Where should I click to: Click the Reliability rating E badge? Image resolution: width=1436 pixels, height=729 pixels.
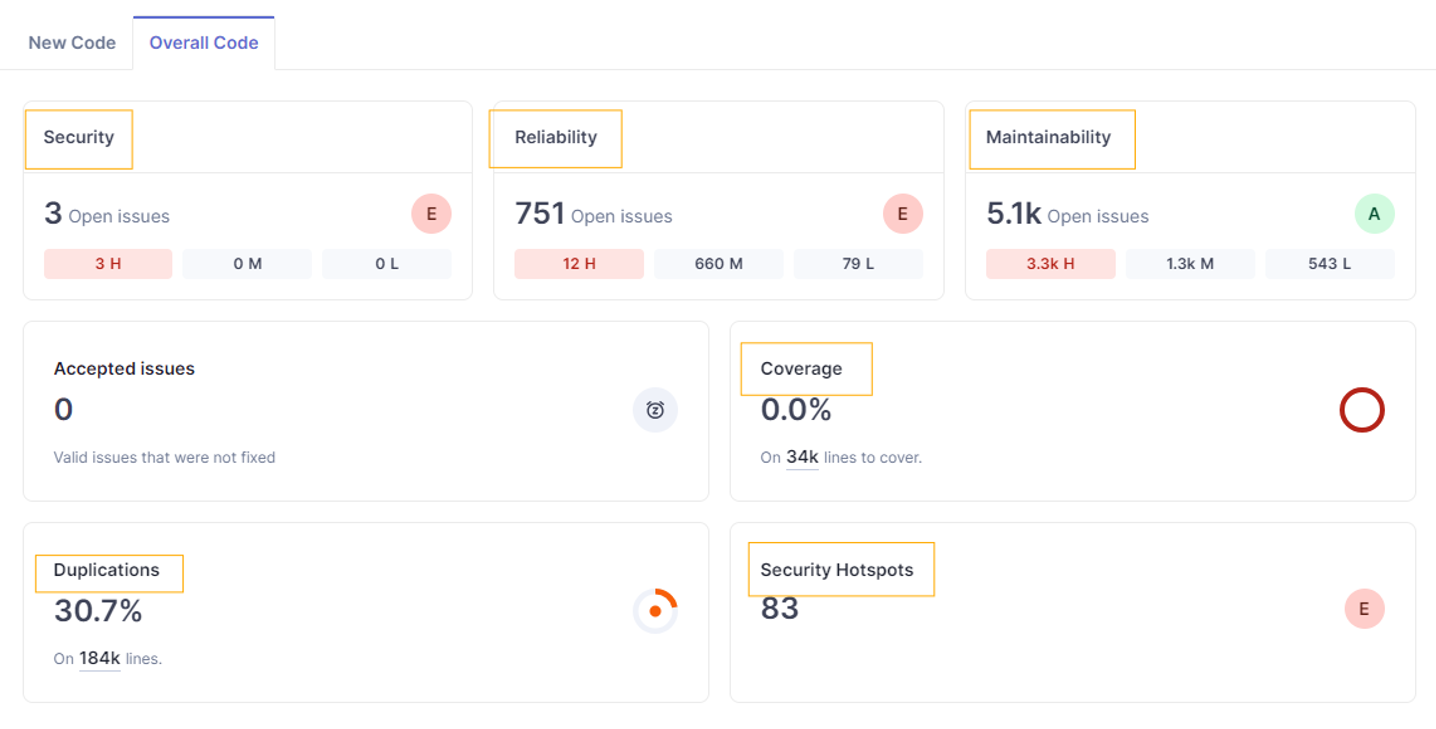(x=902, y=214)
